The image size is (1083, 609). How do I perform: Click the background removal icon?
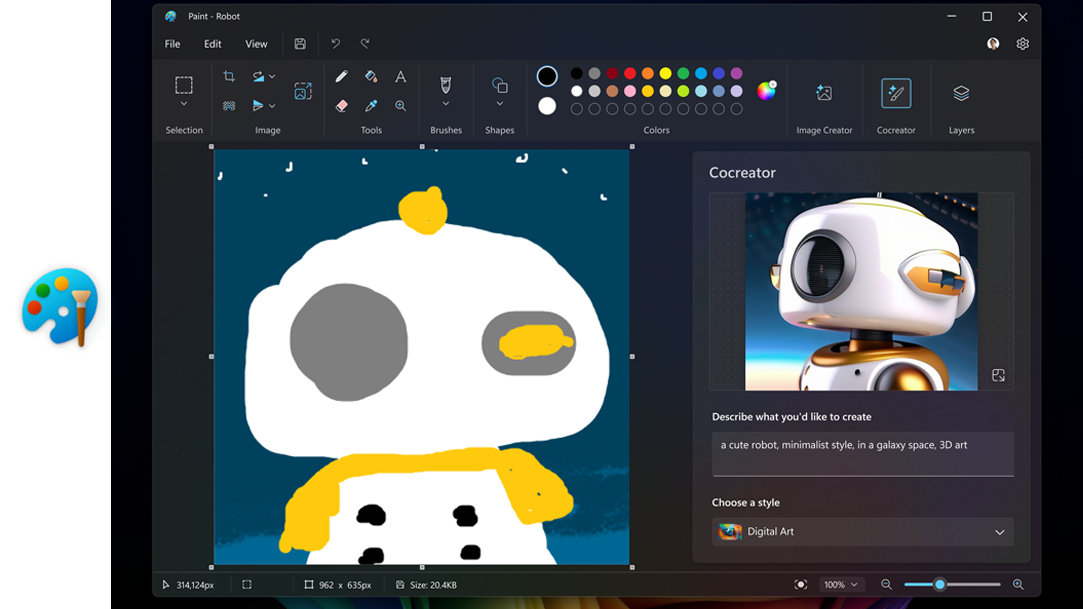229,106
